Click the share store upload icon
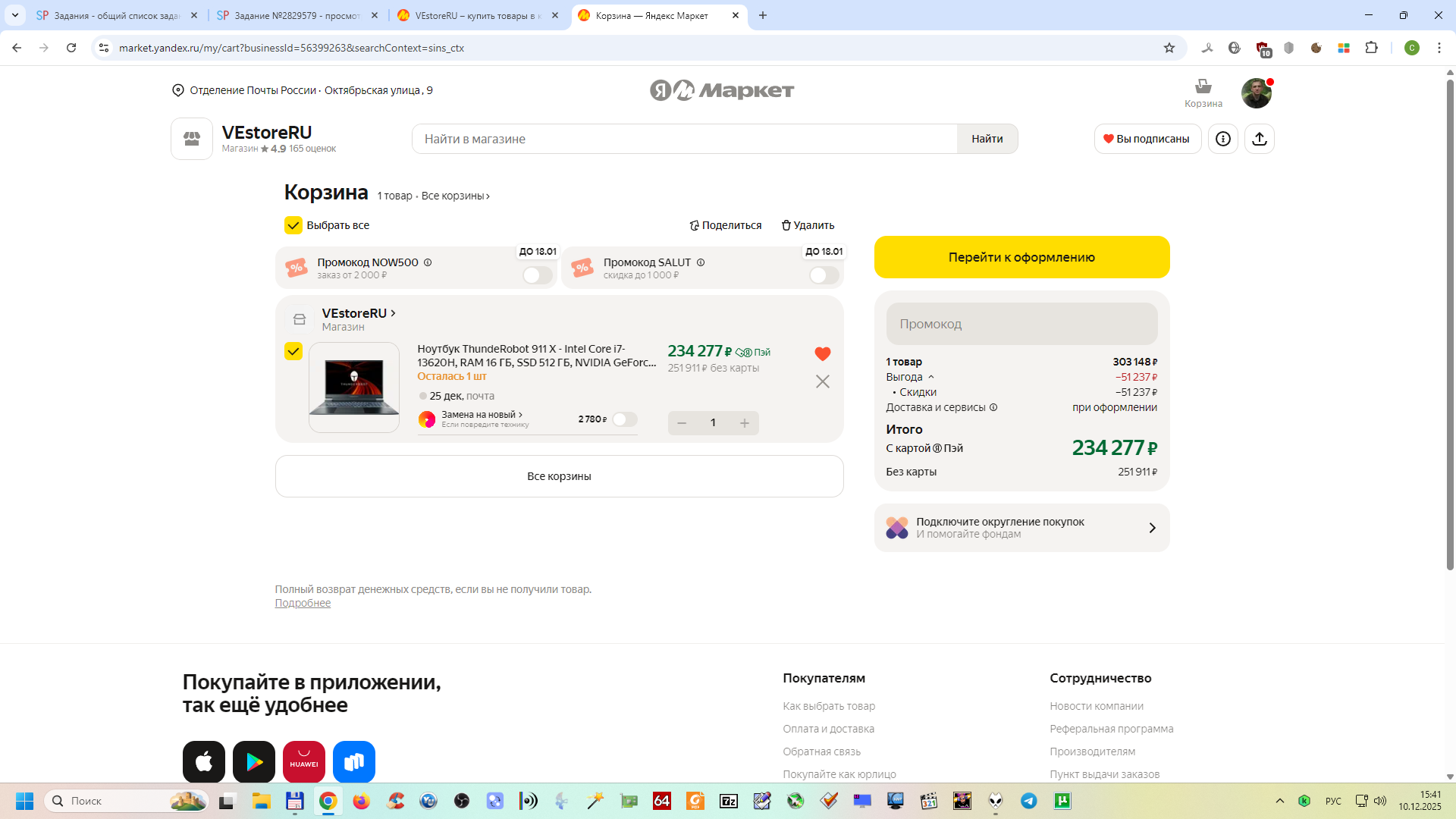Screen dimensions: 1456x819 pyautogui.click(x=1259, y=139)
